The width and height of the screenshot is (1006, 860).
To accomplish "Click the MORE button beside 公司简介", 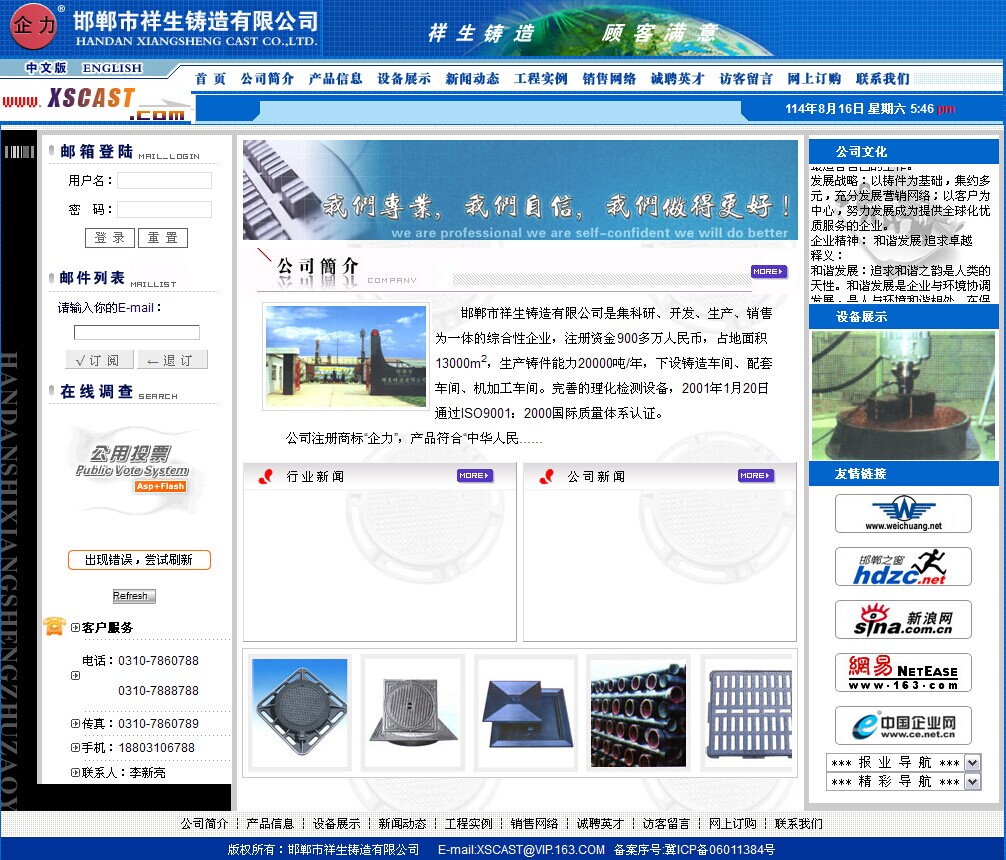I will (x=768, y=272).
